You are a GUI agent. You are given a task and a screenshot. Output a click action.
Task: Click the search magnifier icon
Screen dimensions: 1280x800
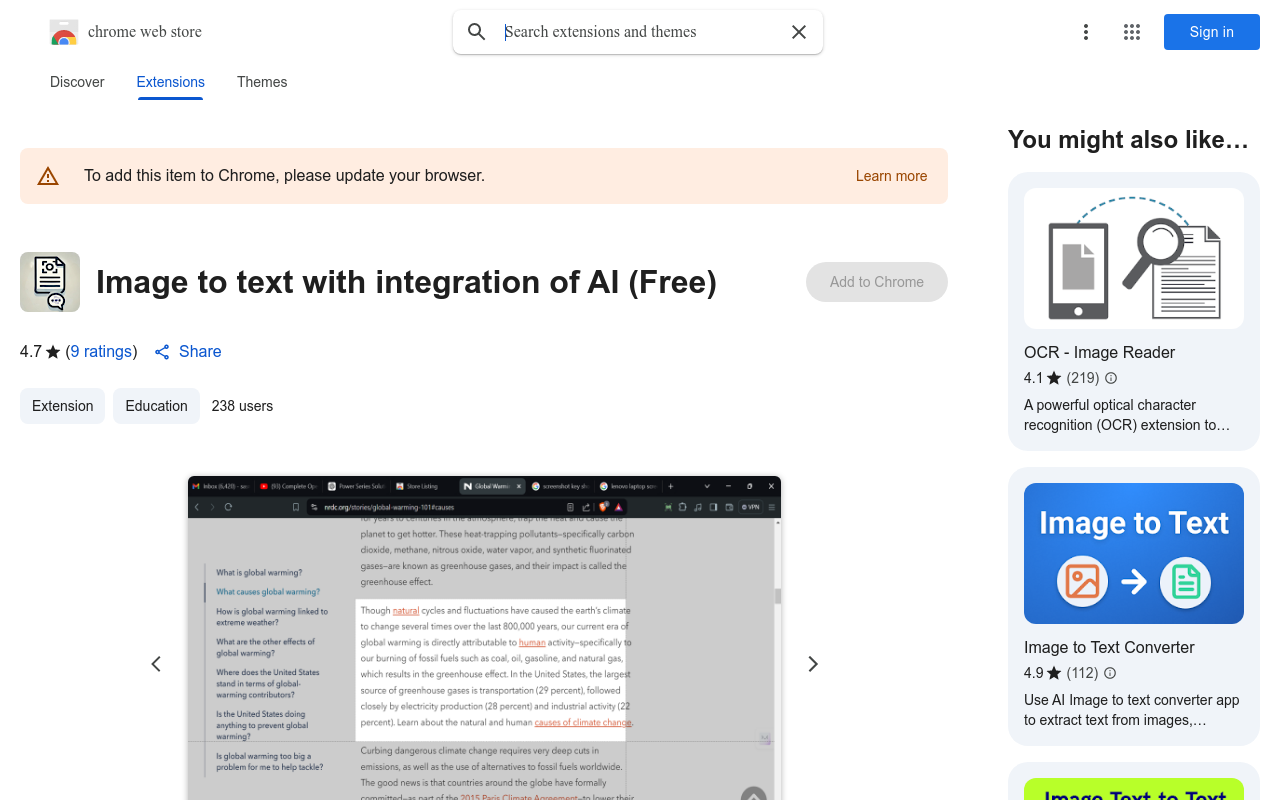pyautogui.click(x=477, y=32)
